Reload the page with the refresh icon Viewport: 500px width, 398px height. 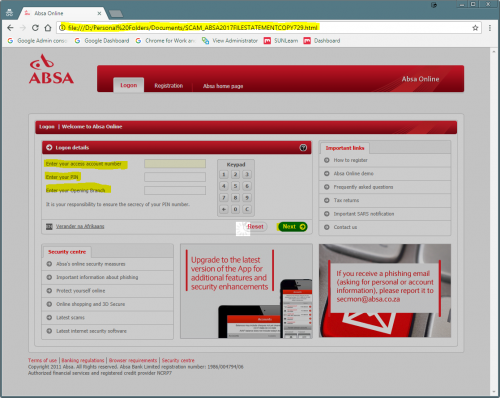[35, 28]
